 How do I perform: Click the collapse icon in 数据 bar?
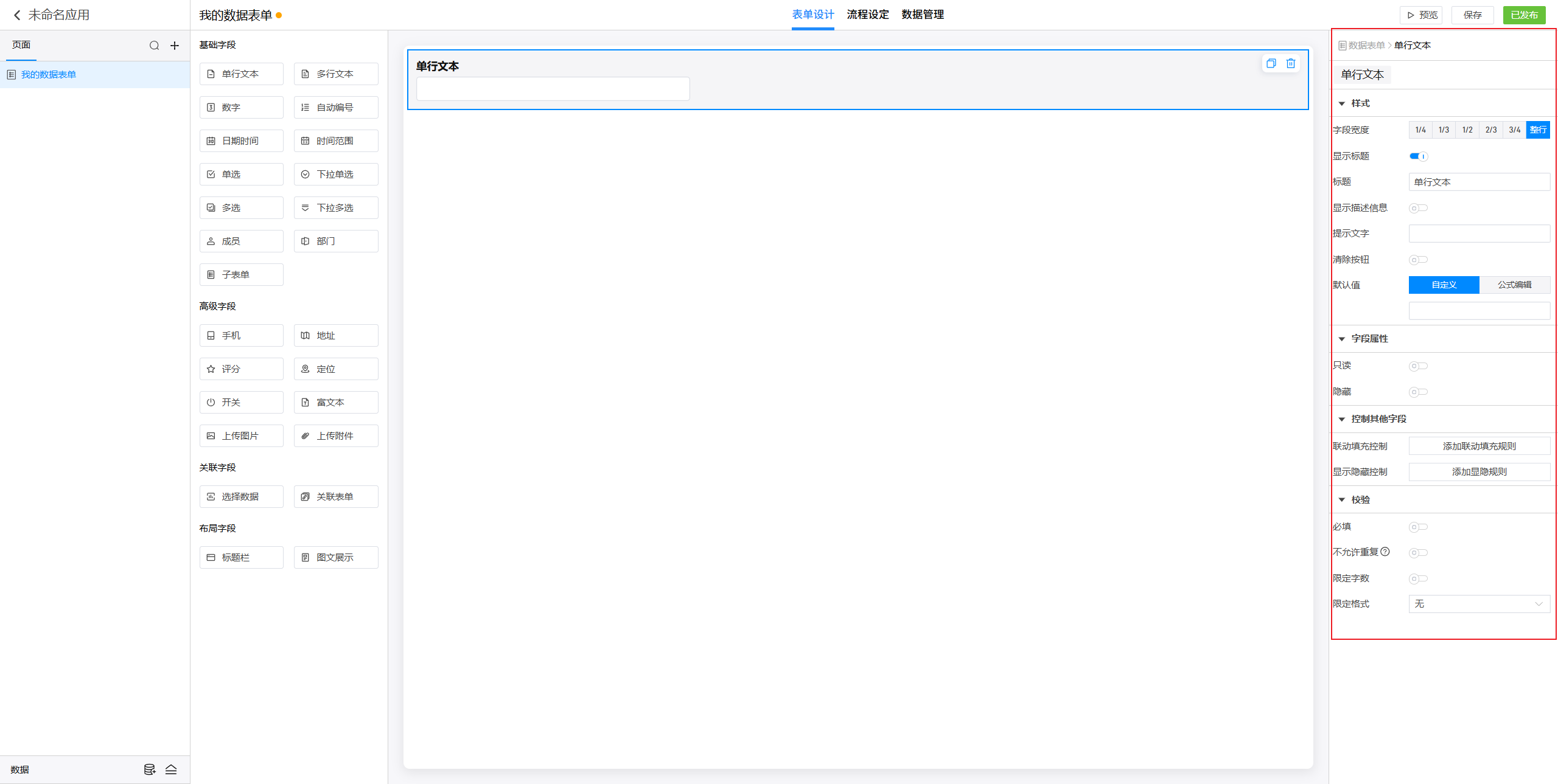tap(171, 769)
